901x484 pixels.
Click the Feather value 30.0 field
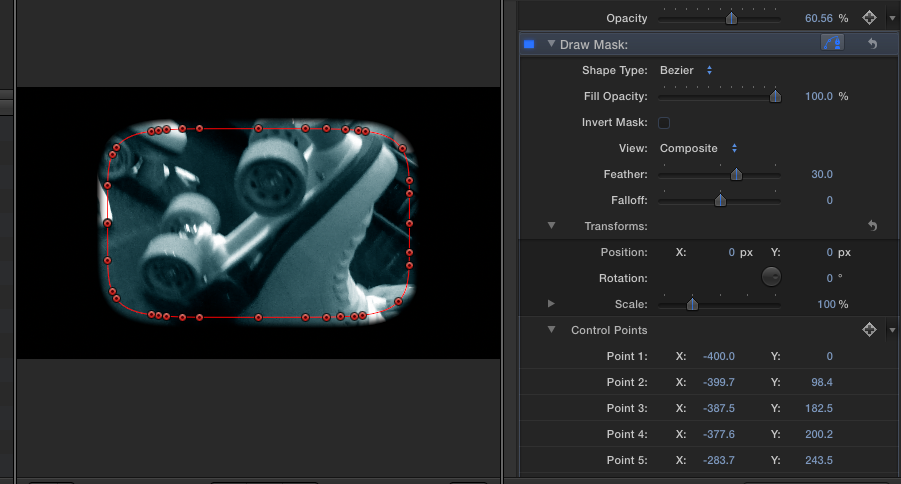pos(821,175)
